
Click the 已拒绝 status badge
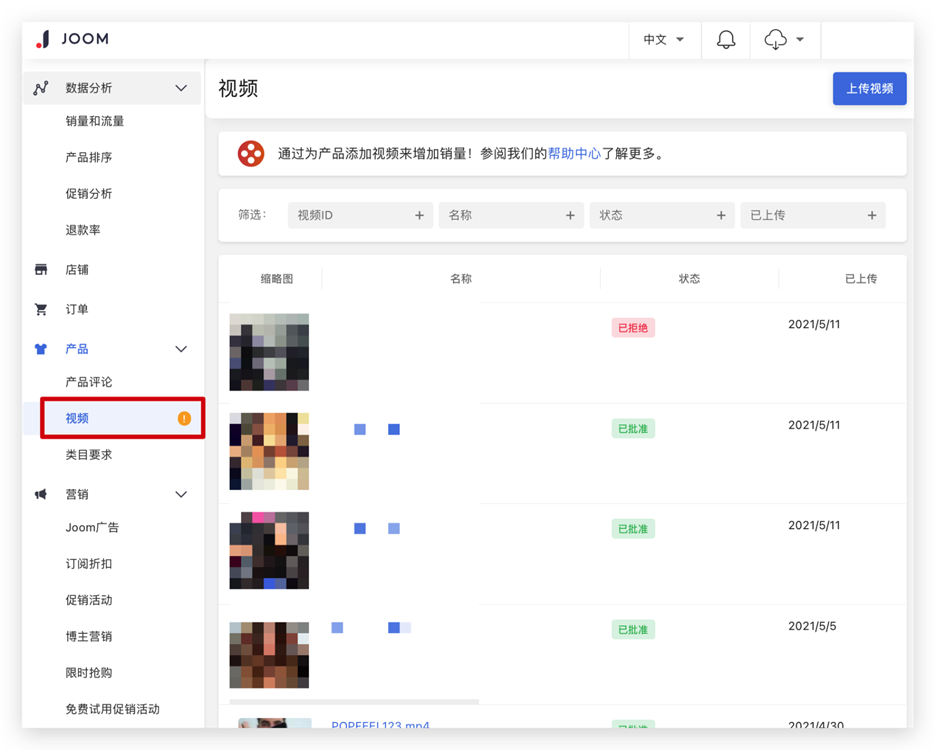(633, 328)
